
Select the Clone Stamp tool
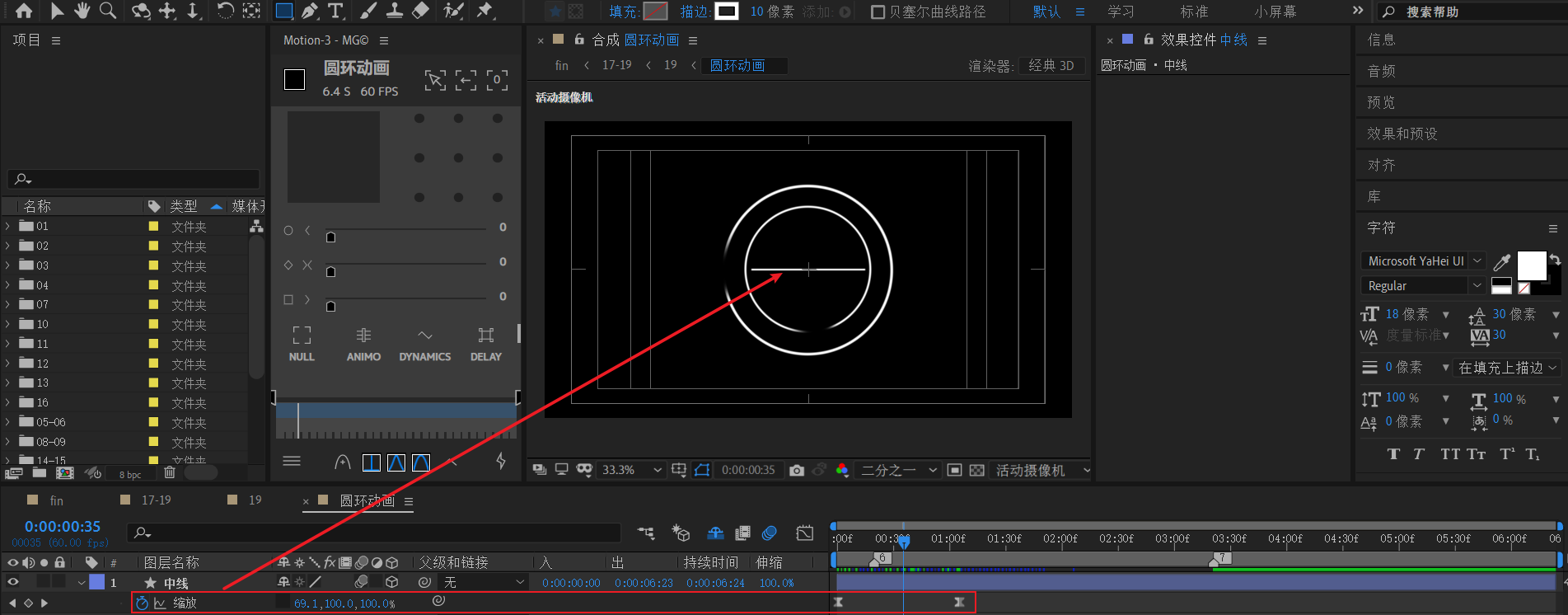[x=395, y=11]
